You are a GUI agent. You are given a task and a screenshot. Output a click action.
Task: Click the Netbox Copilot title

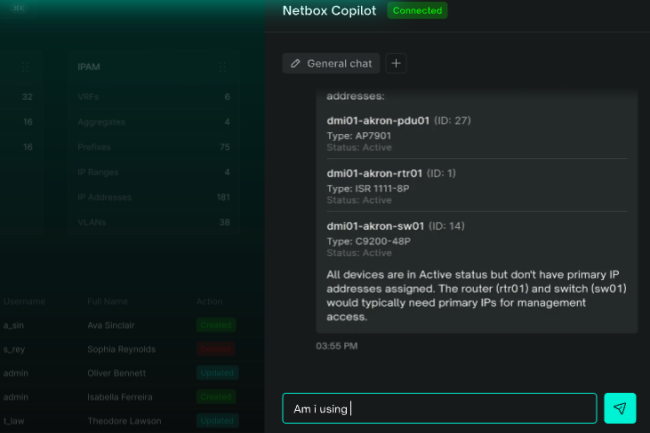(x=329, y=11)
